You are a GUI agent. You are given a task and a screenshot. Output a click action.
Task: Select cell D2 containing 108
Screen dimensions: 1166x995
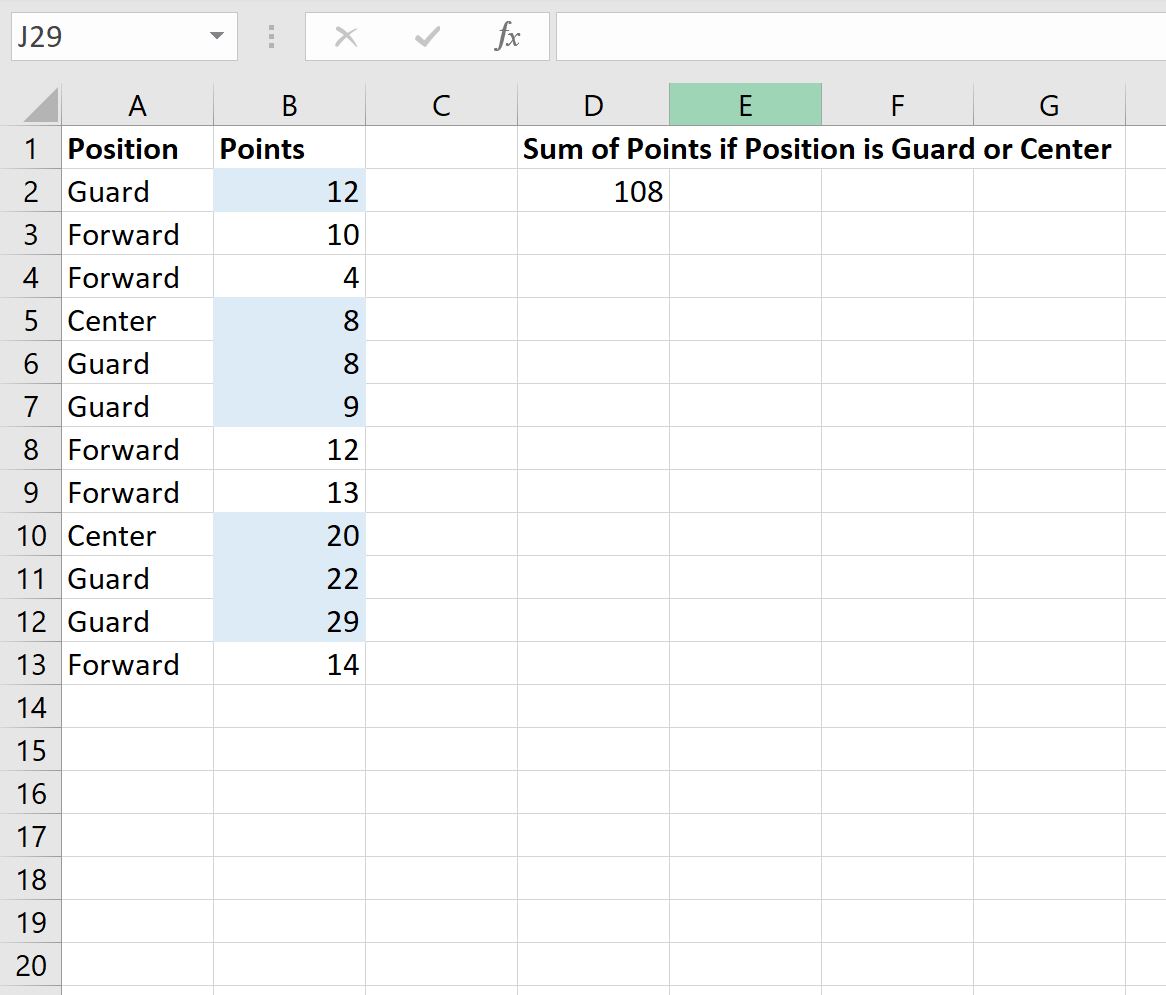pyautogui.click(x=593, y=191)
